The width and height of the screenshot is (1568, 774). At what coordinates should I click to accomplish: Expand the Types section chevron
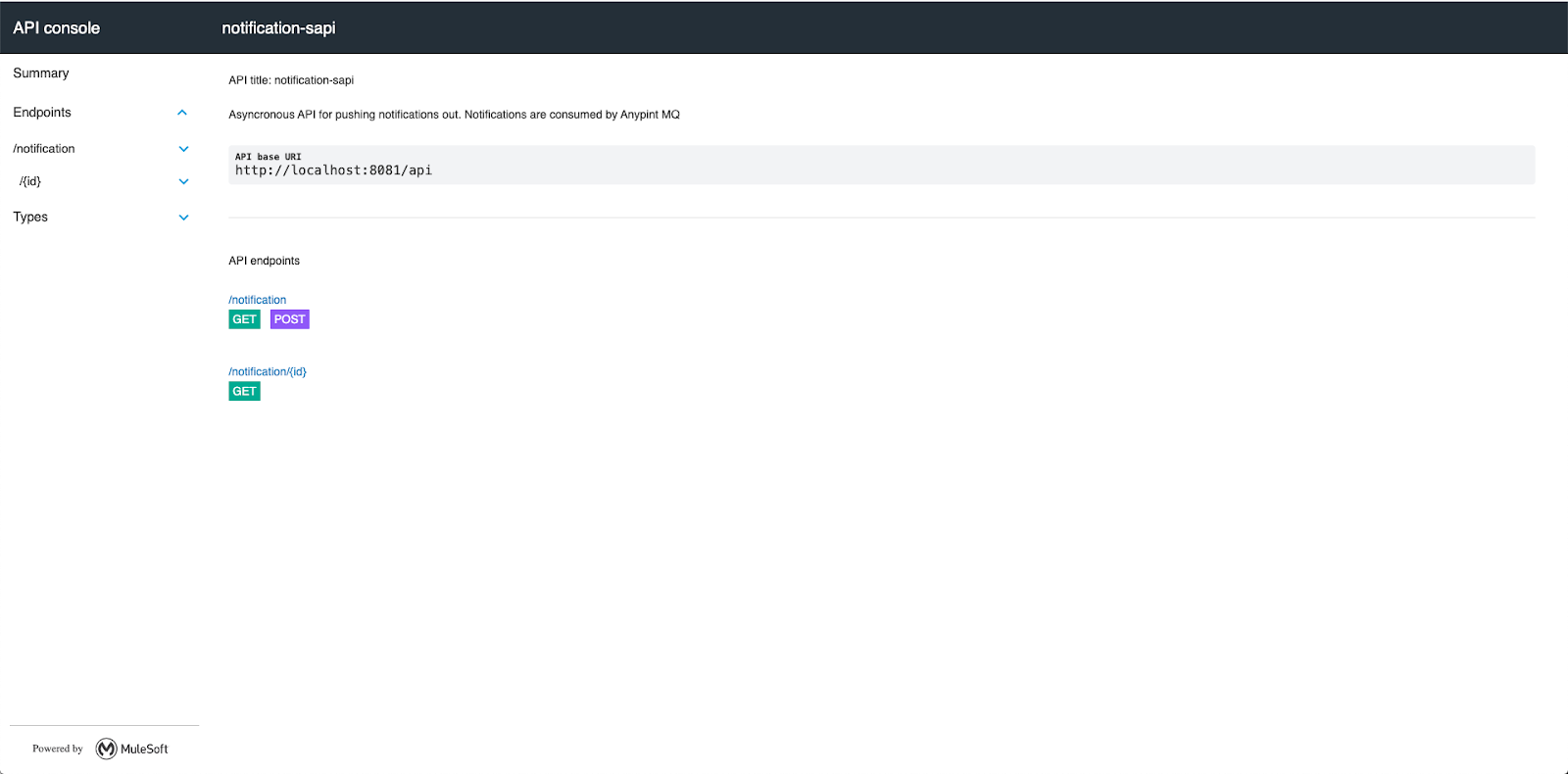pos(183,218)
